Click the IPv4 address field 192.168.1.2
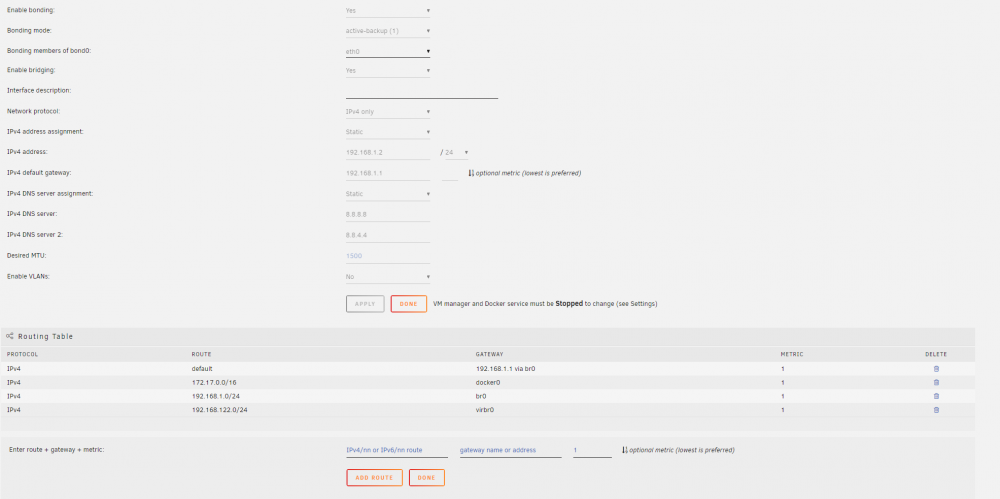The height and width of the screenshot is (499, 1000). coord(388,153)
